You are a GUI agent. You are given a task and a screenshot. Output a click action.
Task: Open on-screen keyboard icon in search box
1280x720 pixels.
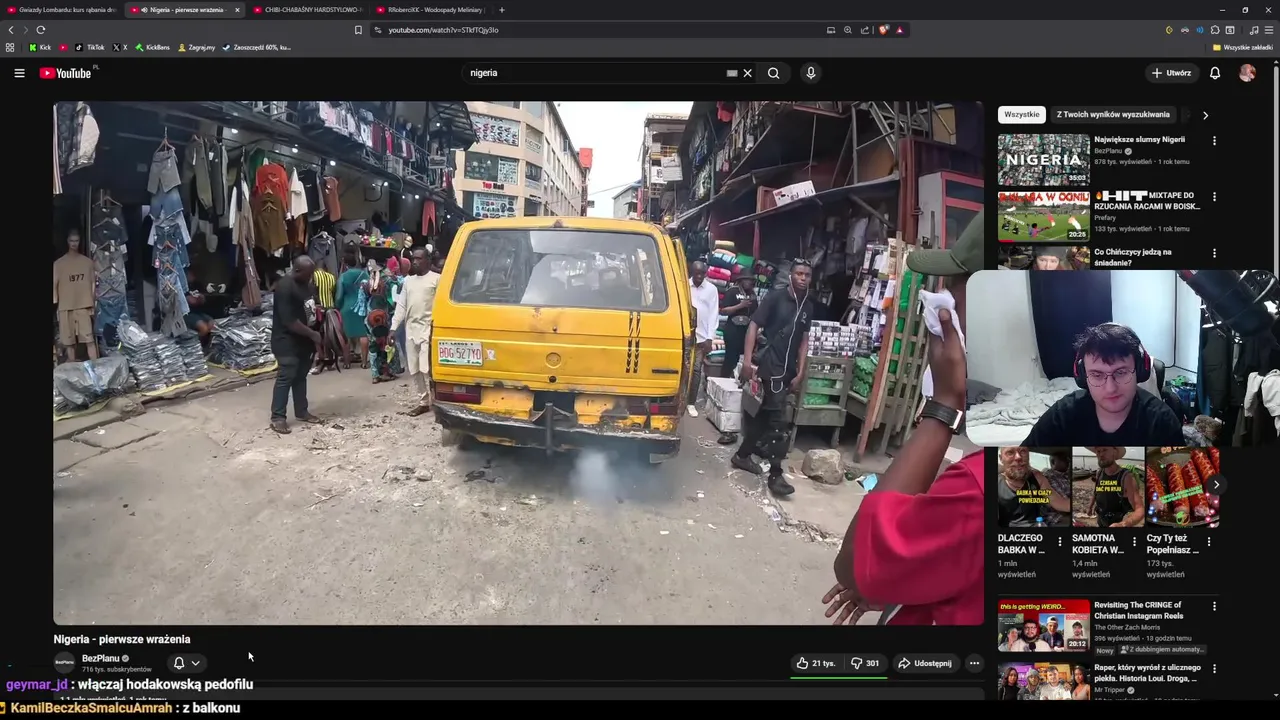click(x=732, y=73)
